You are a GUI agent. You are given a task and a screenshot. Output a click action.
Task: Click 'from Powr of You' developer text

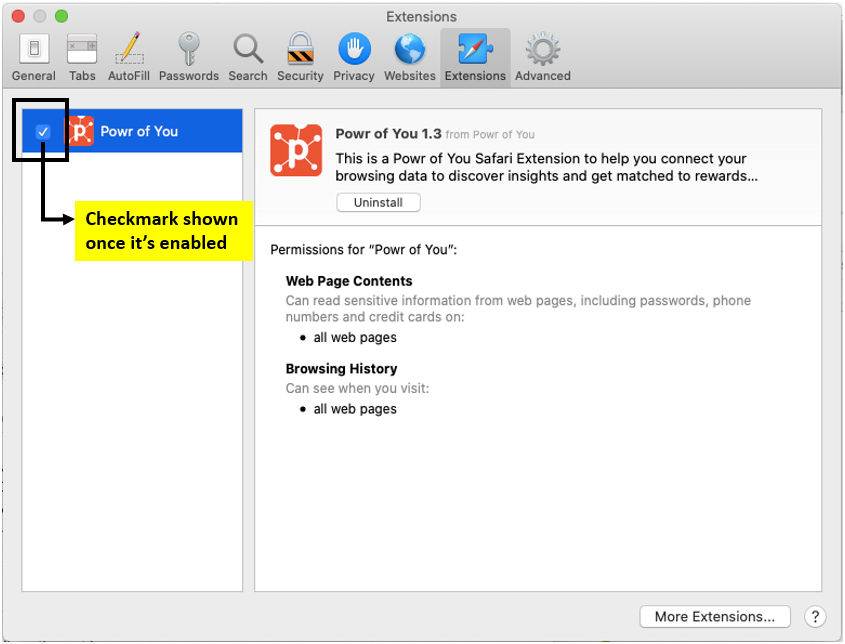pos(490,135)
